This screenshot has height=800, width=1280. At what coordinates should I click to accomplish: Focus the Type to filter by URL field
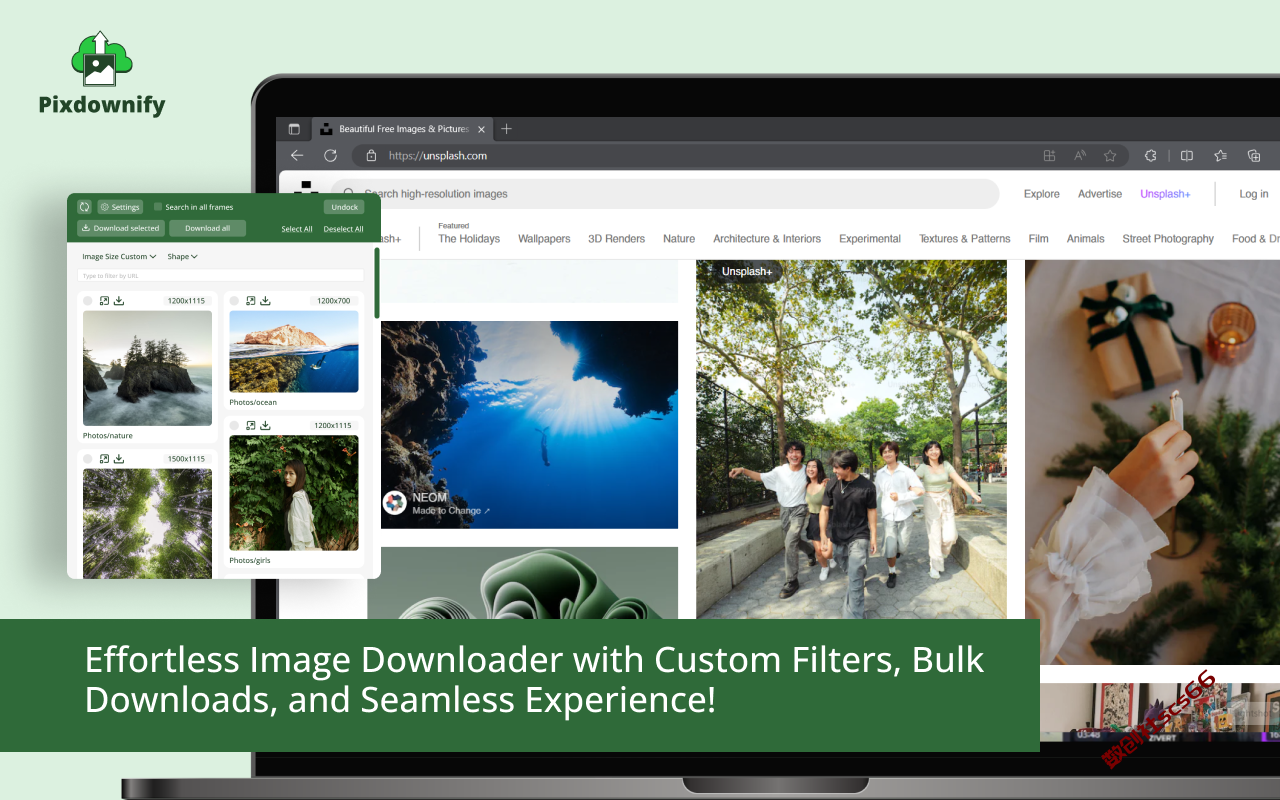click(220, 275)
